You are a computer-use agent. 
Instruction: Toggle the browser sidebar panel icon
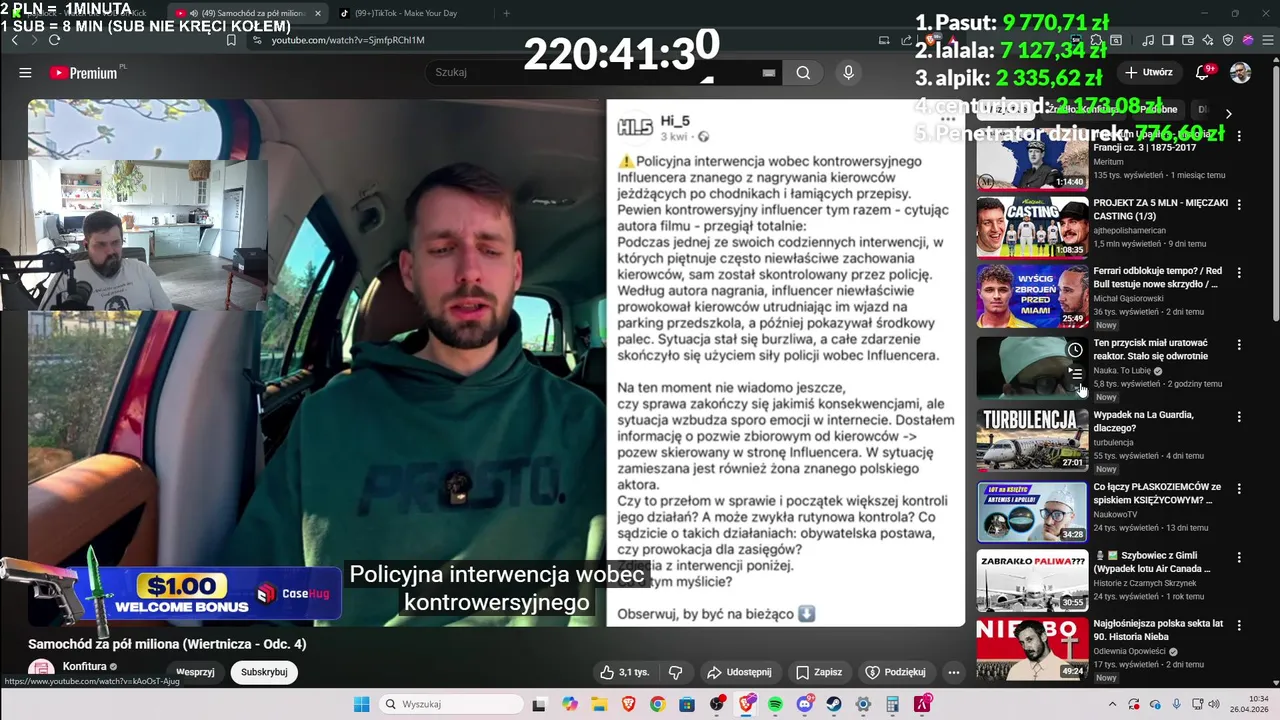point(1169,40)
